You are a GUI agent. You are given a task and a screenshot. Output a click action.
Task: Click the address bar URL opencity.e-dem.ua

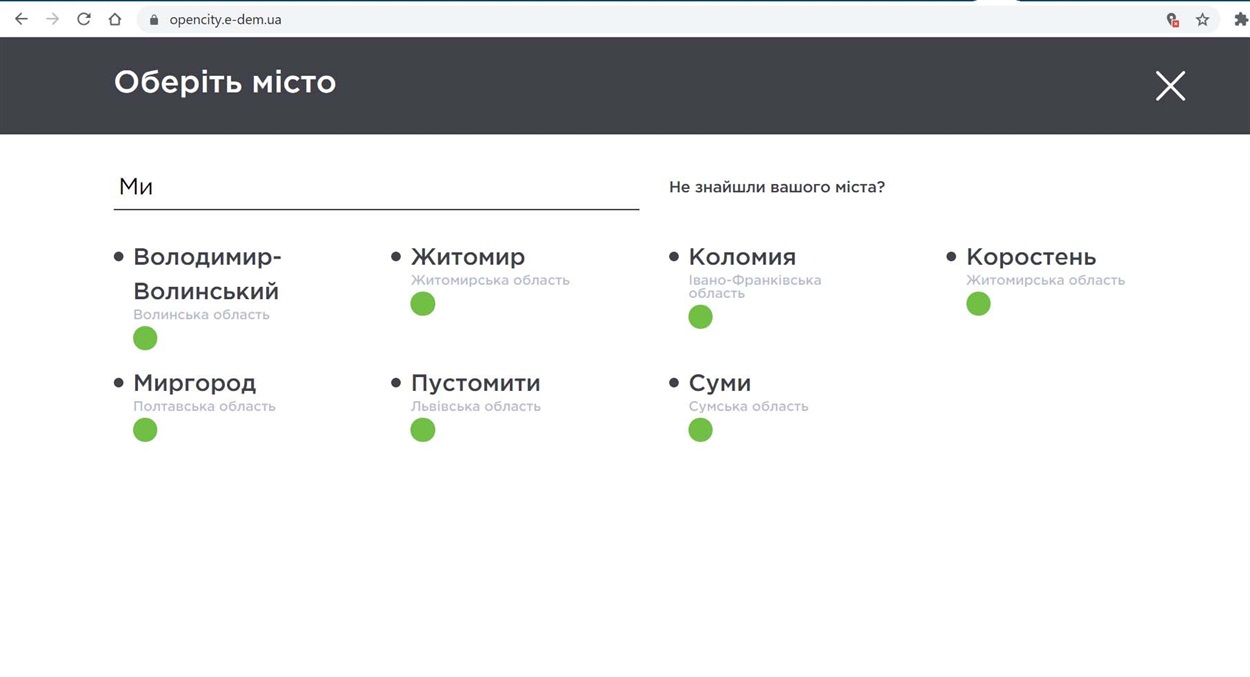click(x=225, y=19)
